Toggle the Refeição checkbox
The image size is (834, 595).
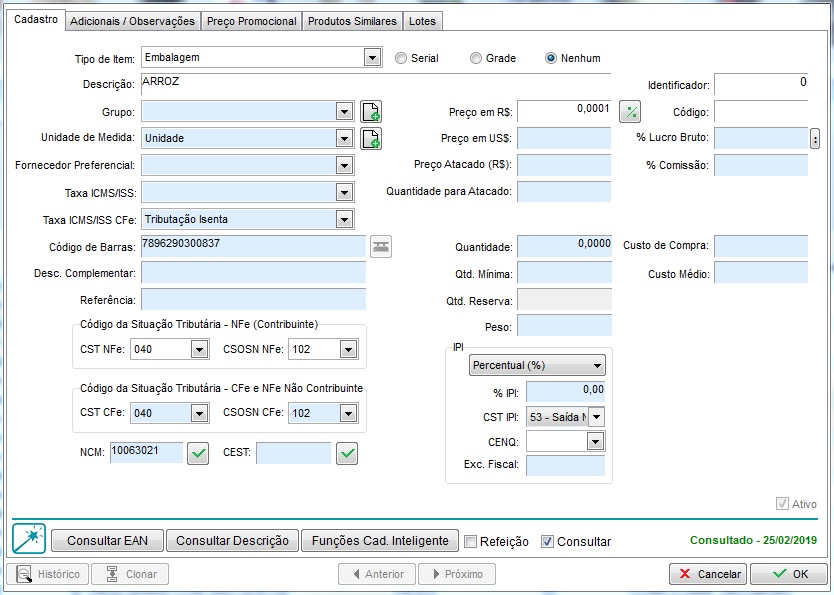[x=470, y=541]
